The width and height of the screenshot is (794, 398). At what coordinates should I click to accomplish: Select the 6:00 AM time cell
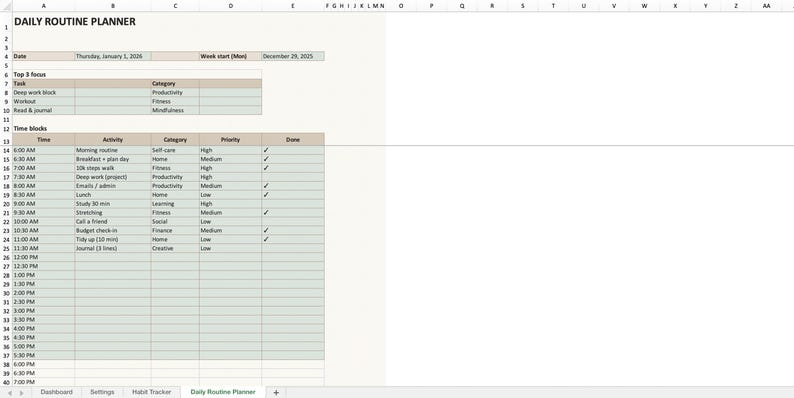(x=44, y=150)
